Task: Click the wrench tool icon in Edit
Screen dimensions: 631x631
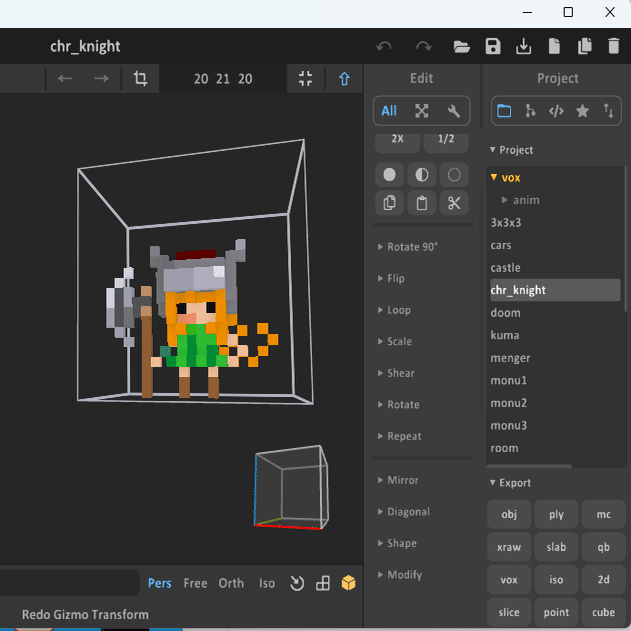Action: coord(454,111)
